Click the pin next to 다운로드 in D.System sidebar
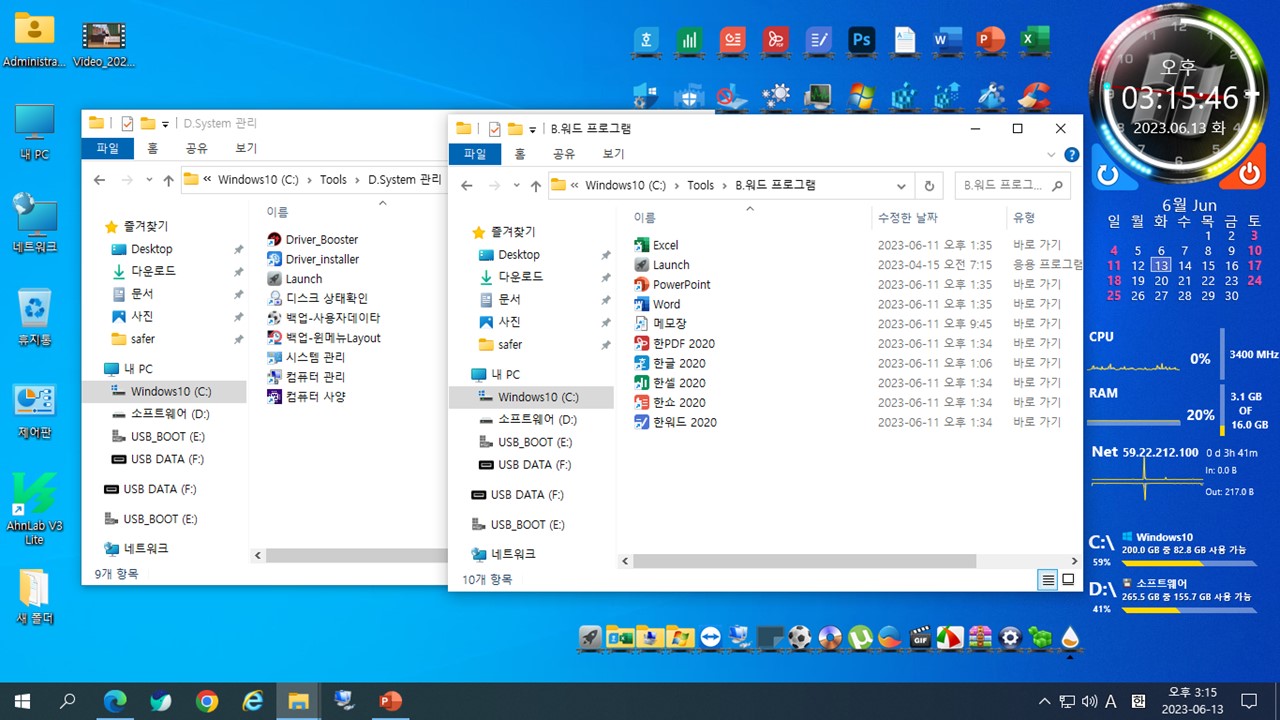This screenshot has height=720, width=1280. coord(238,271)
